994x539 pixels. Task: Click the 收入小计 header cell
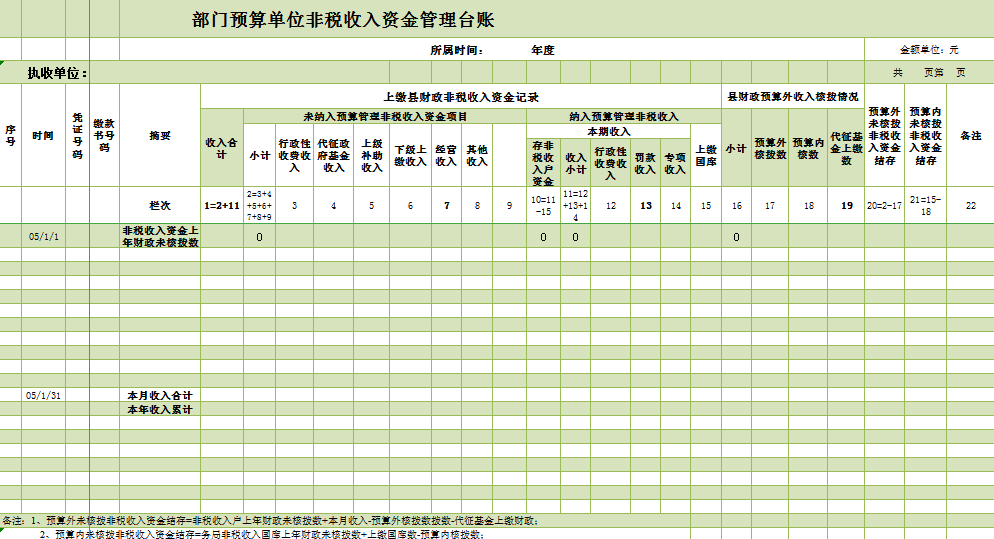click(576, 163)
